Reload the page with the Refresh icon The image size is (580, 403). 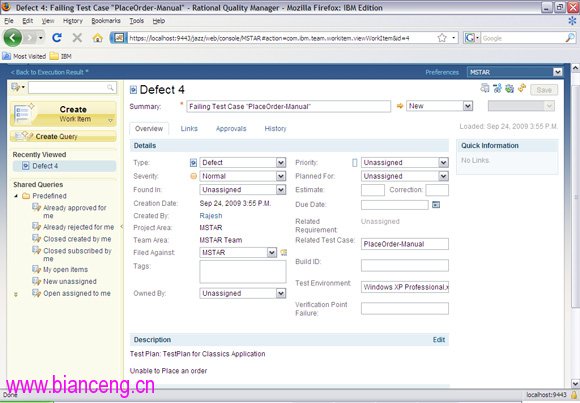pos(57,37)
